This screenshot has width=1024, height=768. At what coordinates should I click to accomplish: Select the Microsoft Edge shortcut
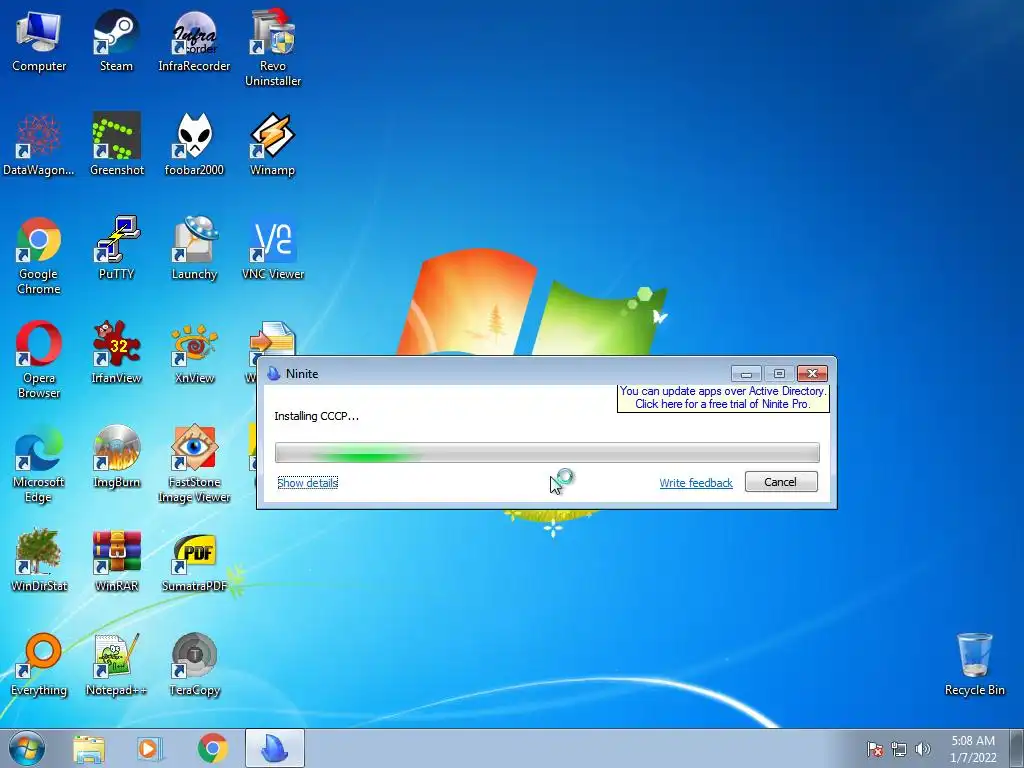click(x=39, y=464)
